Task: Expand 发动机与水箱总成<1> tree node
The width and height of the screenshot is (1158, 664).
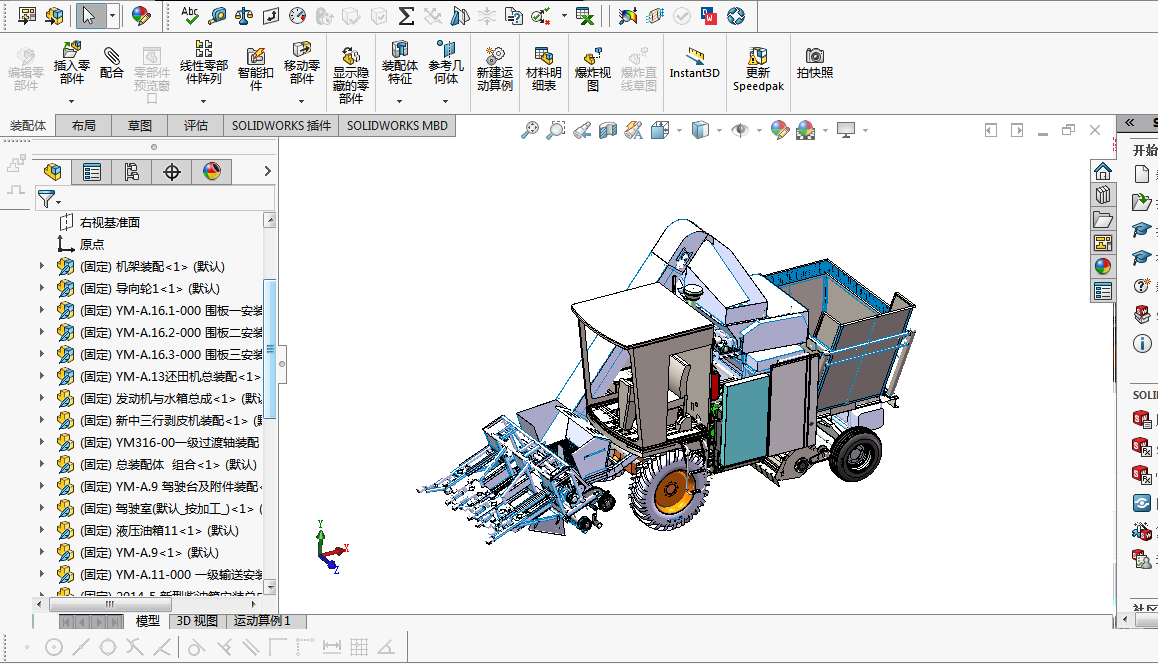Action: pos(41,398)
